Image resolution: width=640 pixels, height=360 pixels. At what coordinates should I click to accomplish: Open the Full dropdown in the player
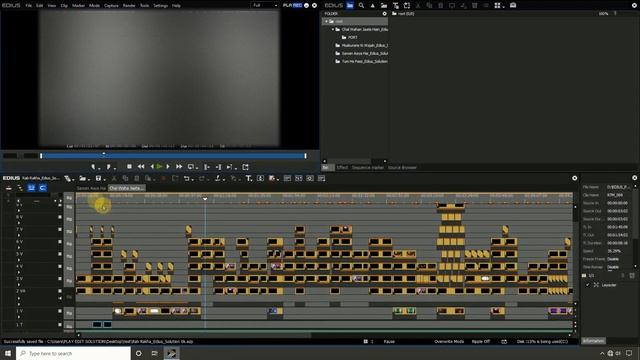point(264,5)
